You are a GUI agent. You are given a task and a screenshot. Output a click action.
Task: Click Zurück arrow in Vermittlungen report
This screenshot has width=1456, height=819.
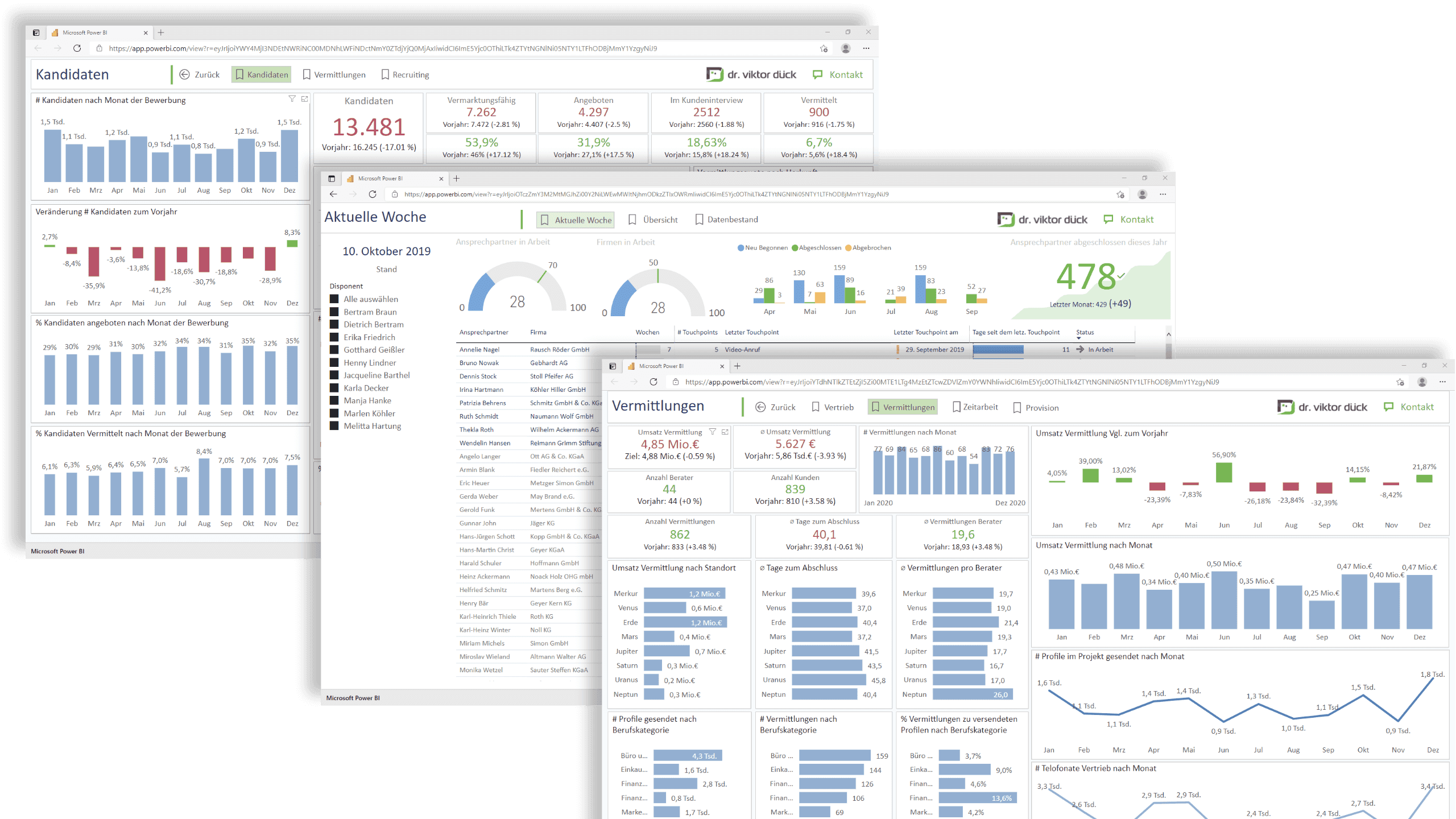click(x=760, y=407)
